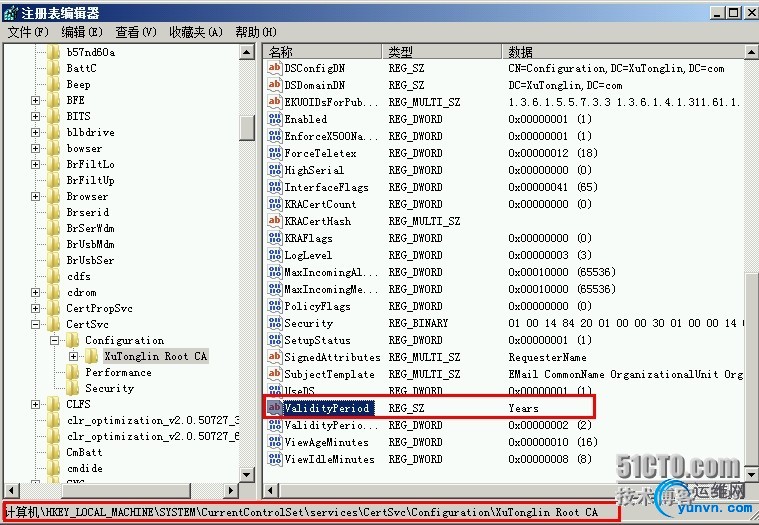The width and height of the screenshot is (759, 525).
Task: Select the BrUsbSer key in tree
Action: (x=91, y=260)
